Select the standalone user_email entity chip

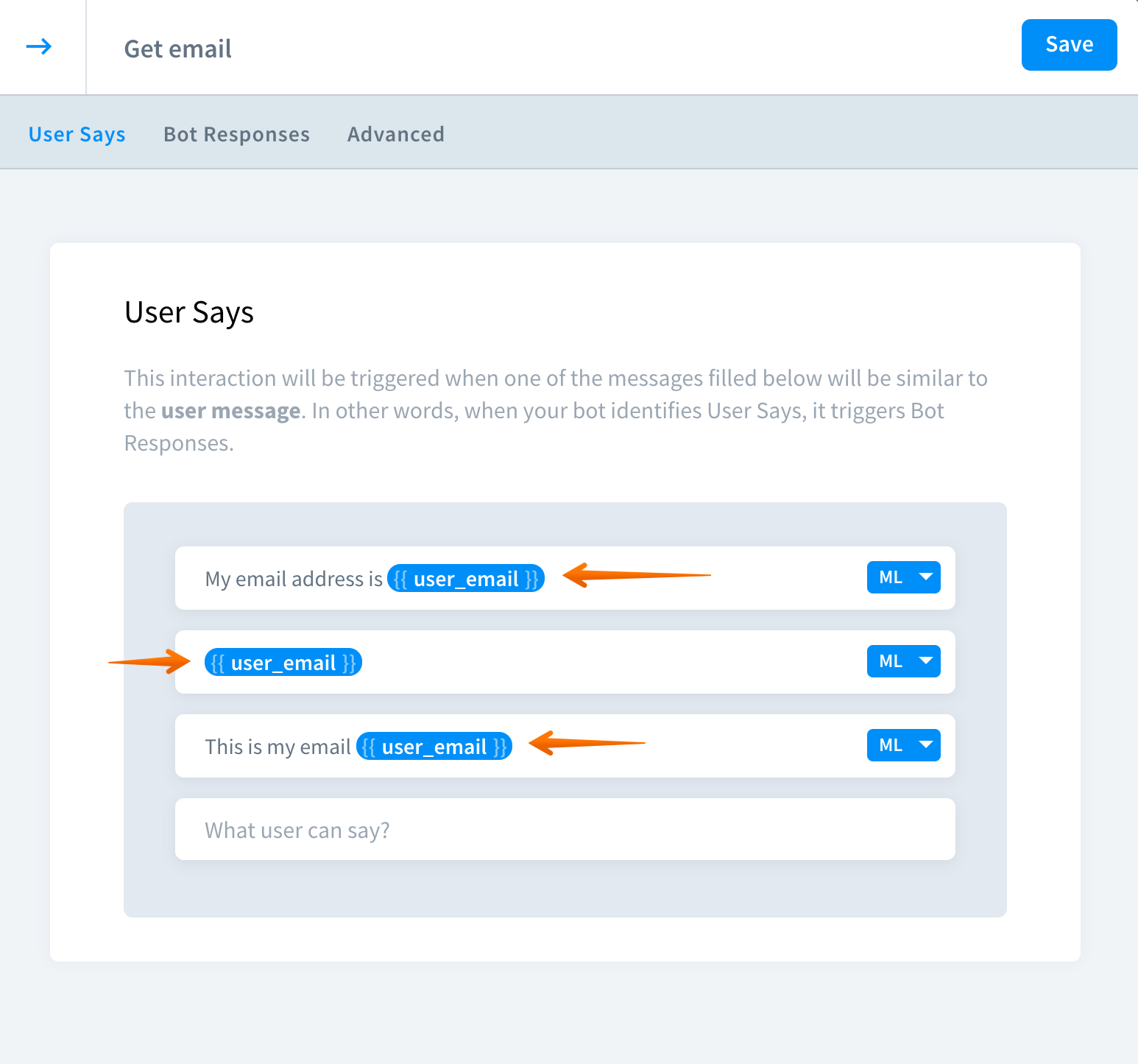coord(283,663)
